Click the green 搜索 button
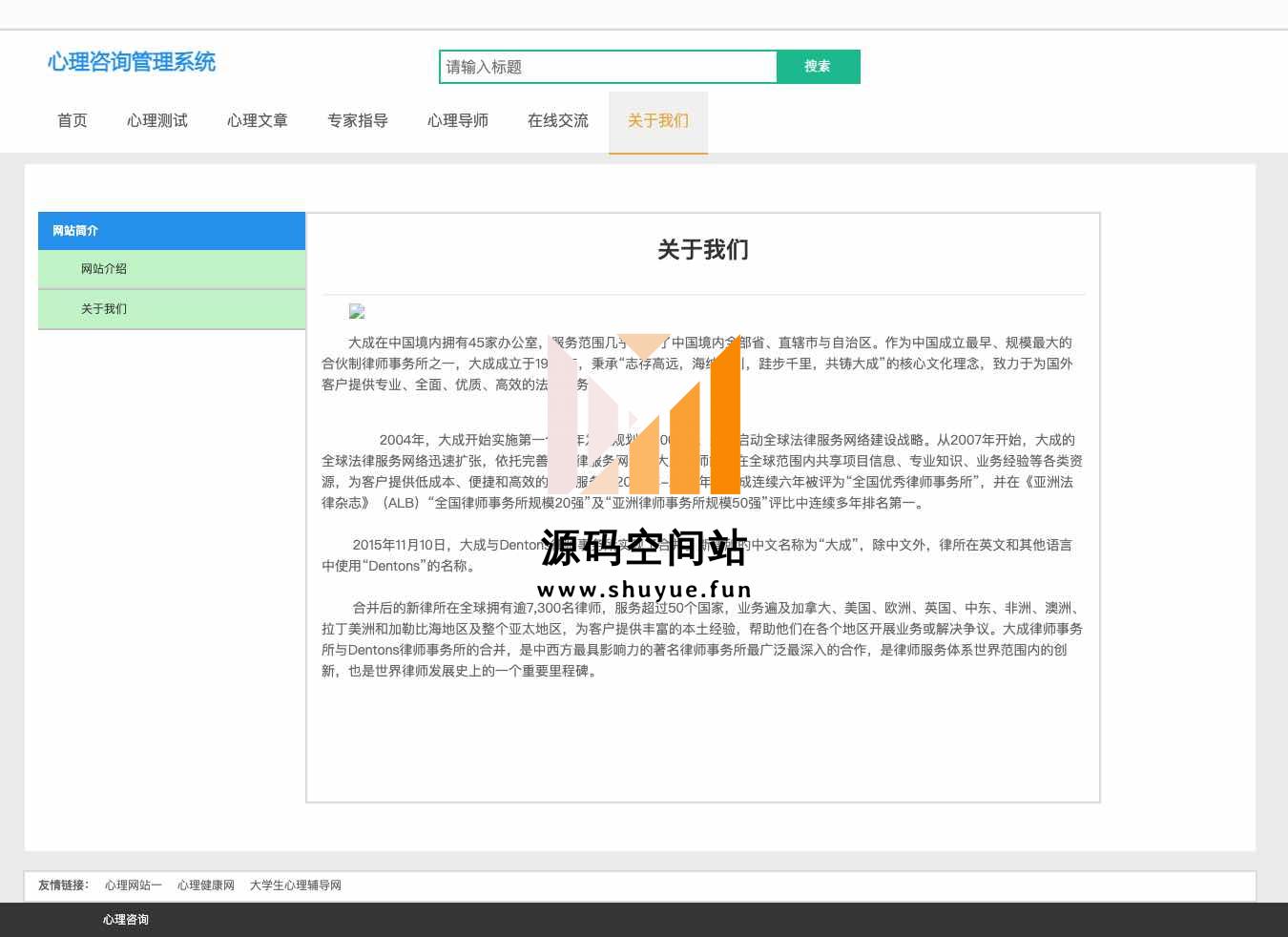 click(819, 67)
